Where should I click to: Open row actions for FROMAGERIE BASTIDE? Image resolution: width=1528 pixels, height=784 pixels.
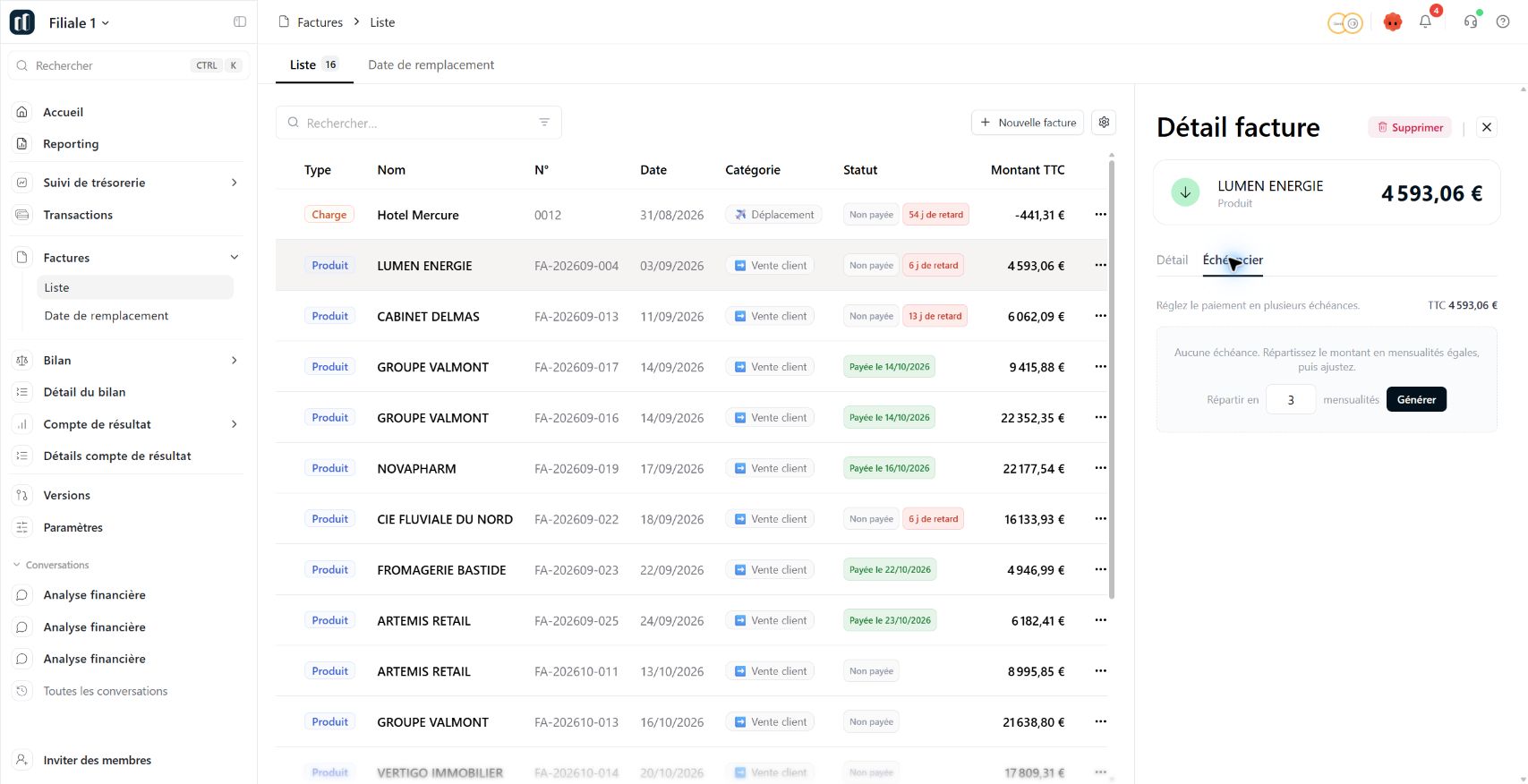coord(1100,570)
